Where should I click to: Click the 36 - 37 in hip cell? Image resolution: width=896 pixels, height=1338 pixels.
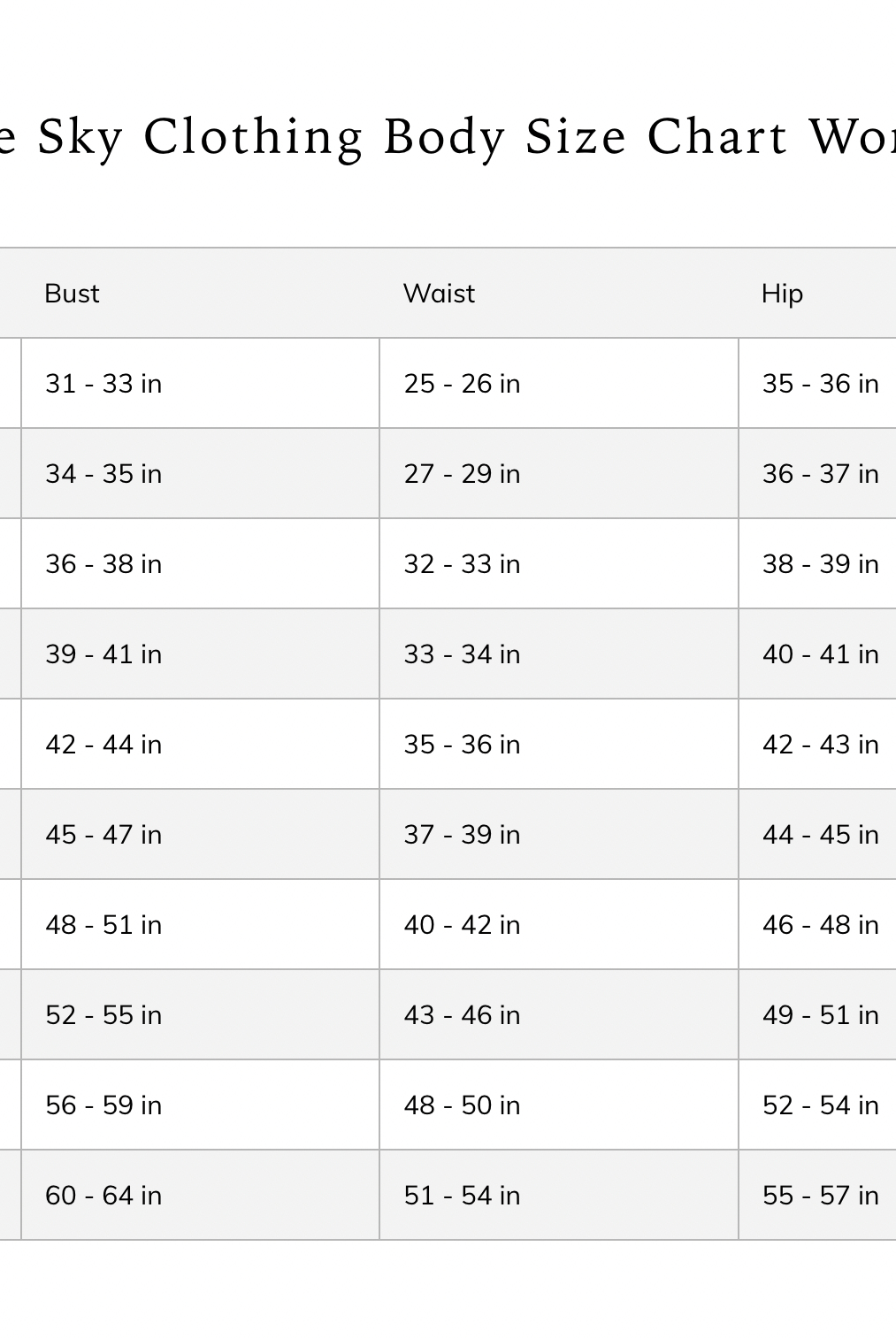tap(820, 474)
